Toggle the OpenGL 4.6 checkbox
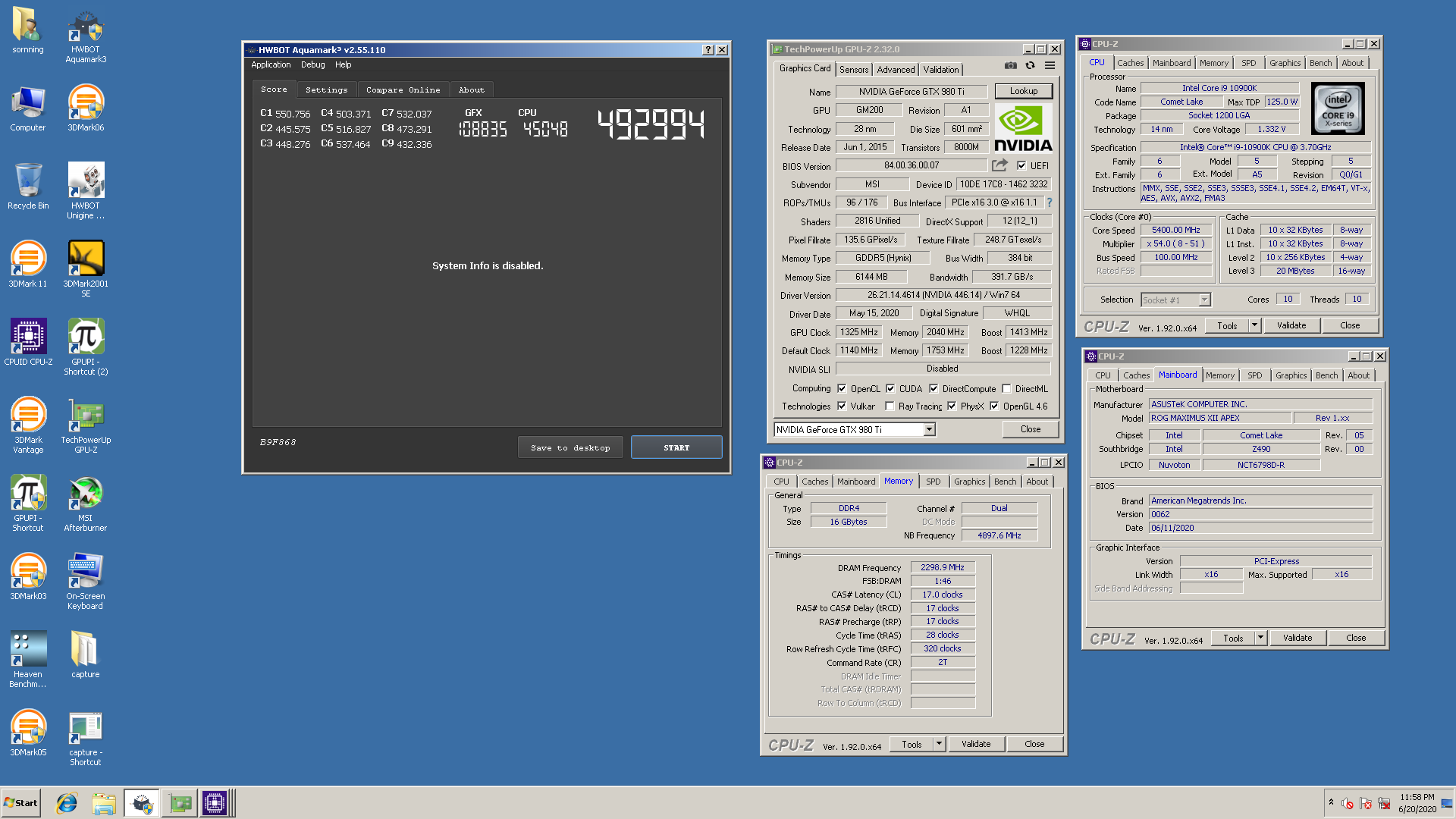The image size is (1456, 819). coord(994,406)
